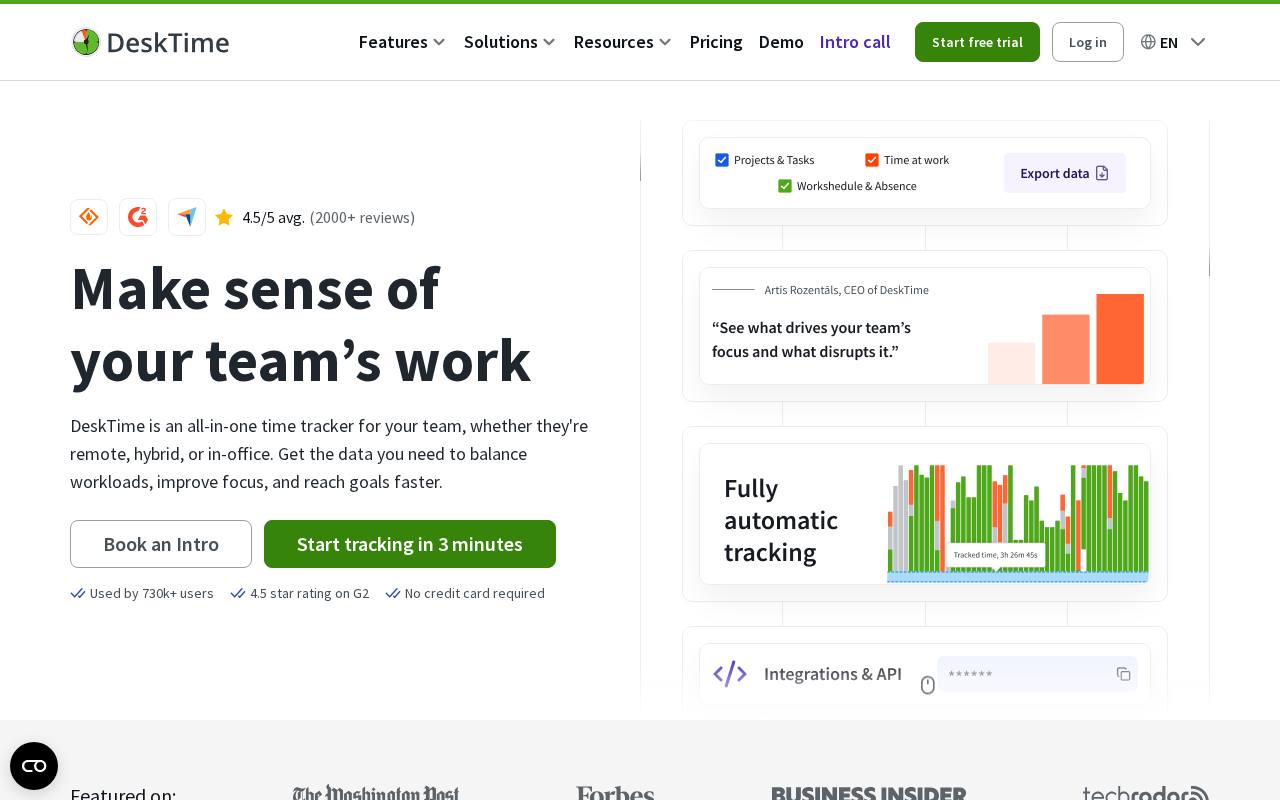Screen dimensions: 1280x800
Task: Click the Washington Post logo
Action: [376, 794]
